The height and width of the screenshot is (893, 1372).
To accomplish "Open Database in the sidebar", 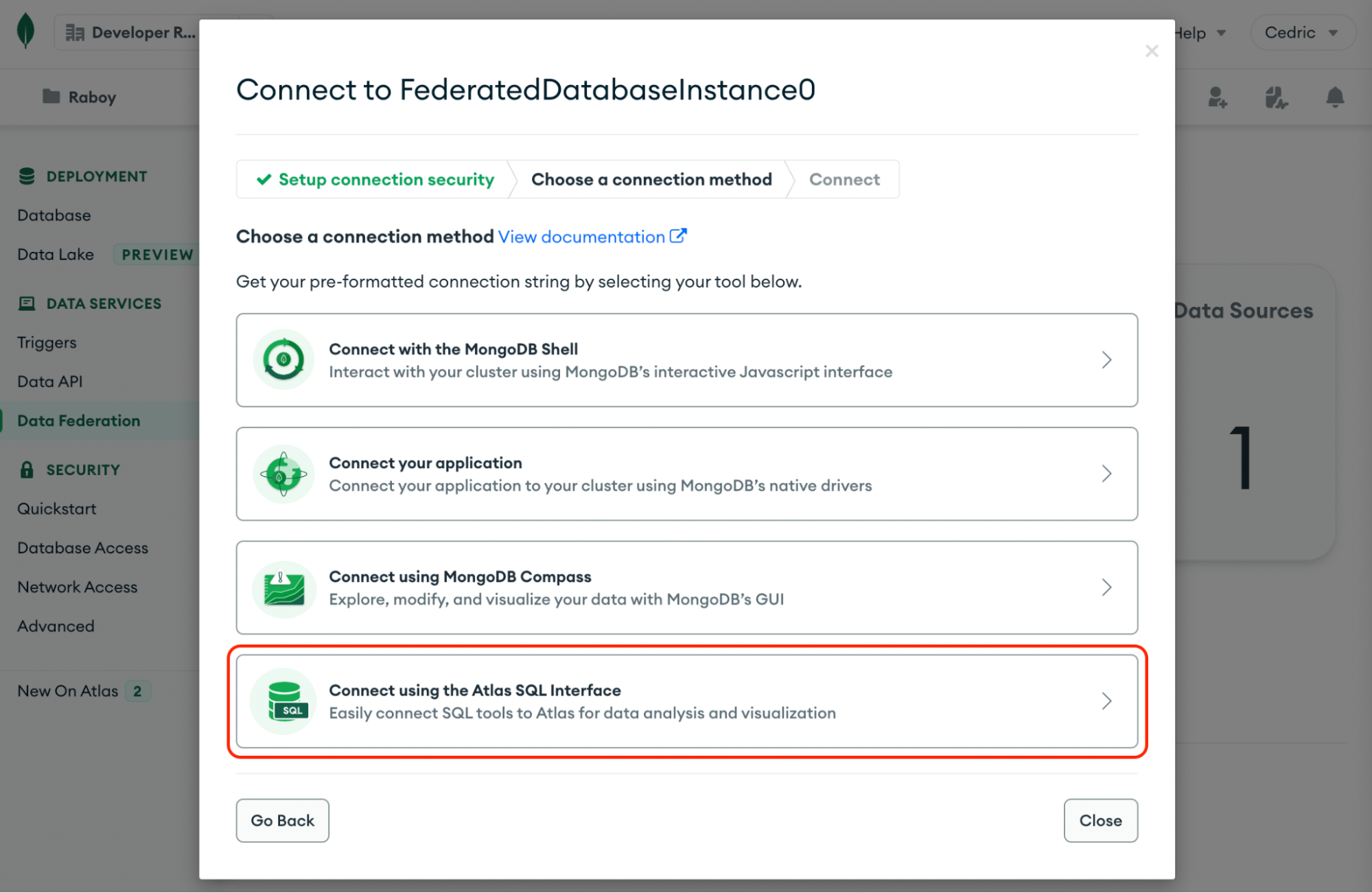I will (x=54, y=216).
